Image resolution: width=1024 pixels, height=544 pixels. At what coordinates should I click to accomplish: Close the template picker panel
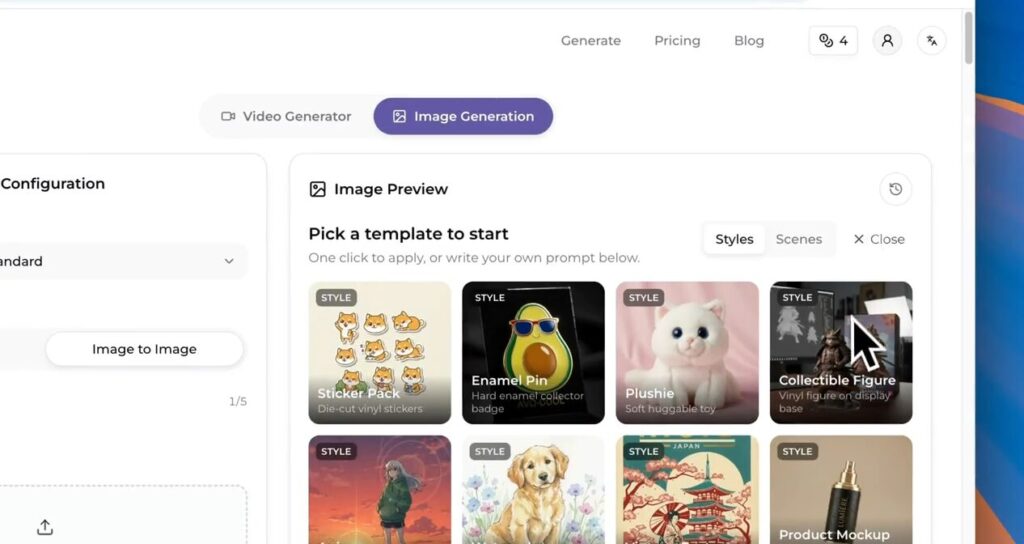pyautogui.click(x=879, y=239)
